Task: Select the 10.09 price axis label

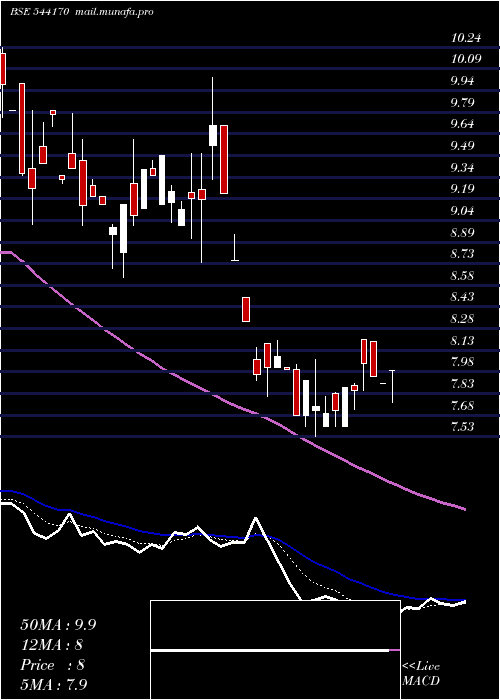Action: pyautogui.click(x=466, y=59)
